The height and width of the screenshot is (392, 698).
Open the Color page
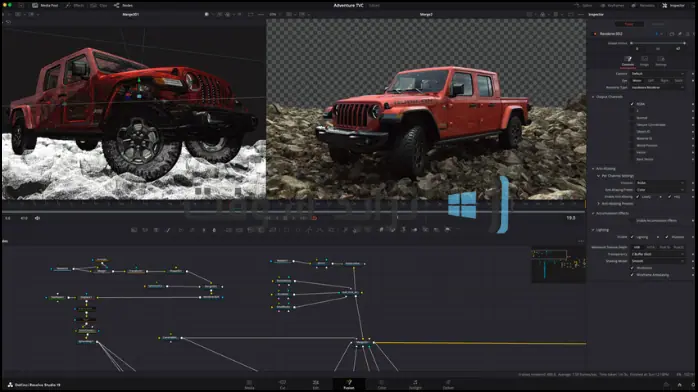pyautogui.click(x=382, y=384)
